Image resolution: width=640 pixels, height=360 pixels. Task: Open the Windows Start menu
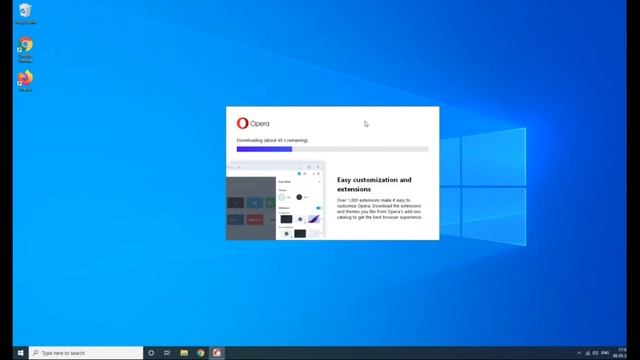[x=20, y=353]
